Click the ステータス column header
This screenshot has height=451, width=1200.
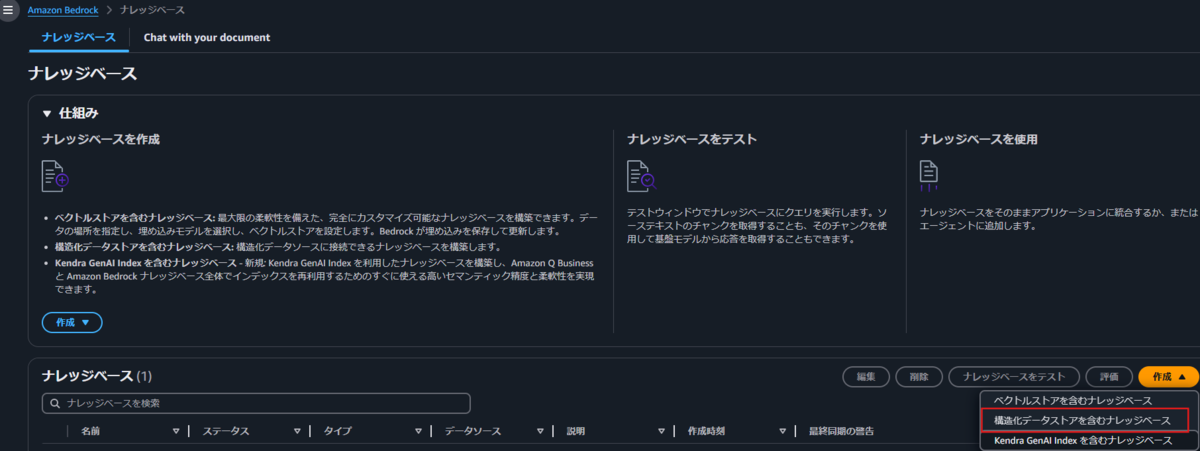[226, 431]
